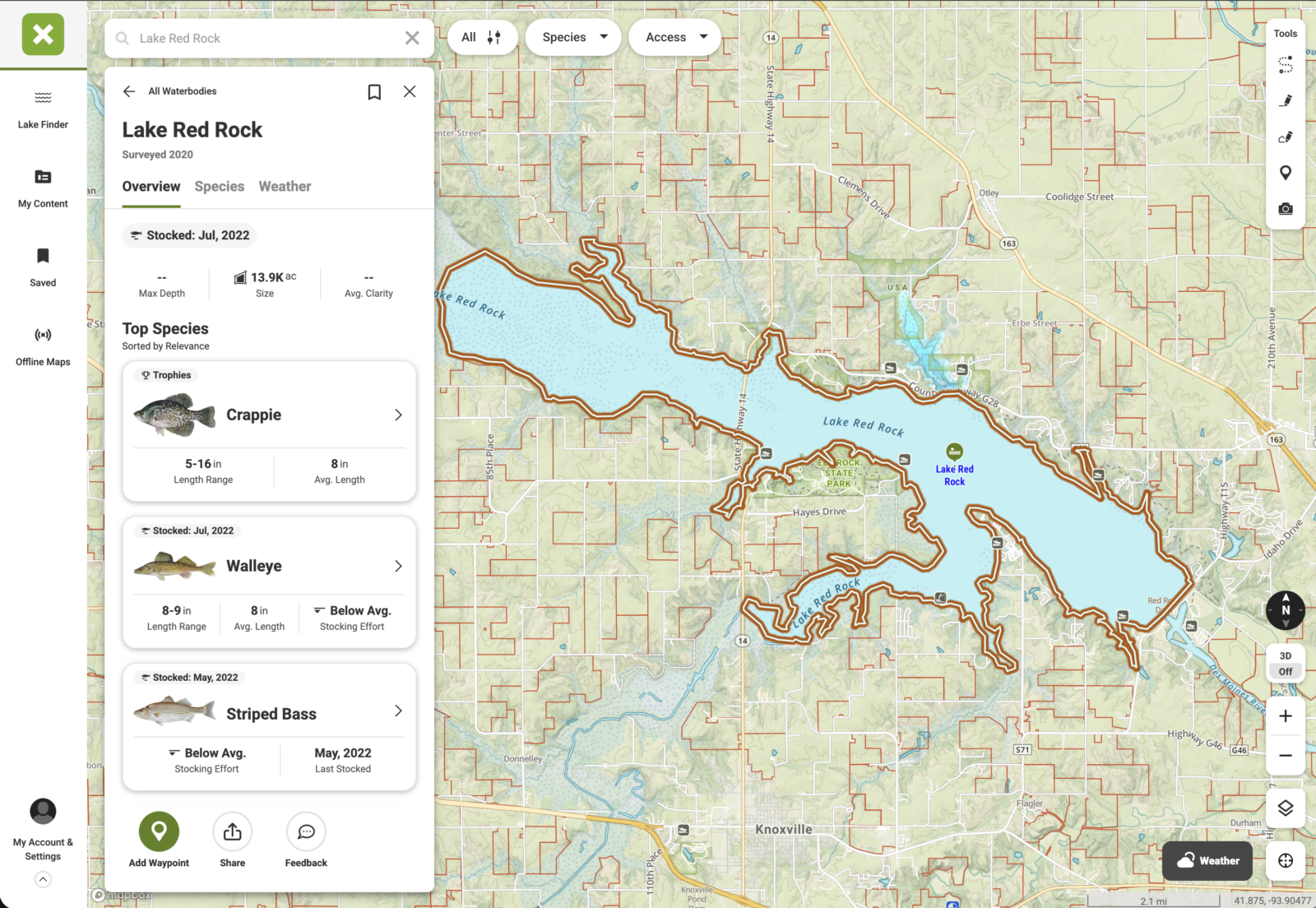The image size is (1316, 908).
Task: Click the camera photo tool
Action: point(1285,209)
